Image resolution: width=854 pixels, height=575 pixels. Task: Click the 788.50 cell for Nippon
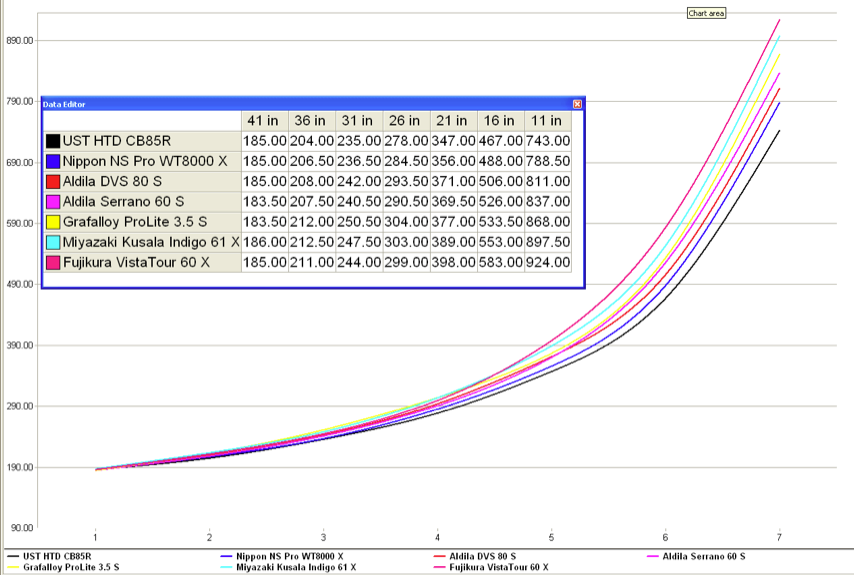(548, 162)
